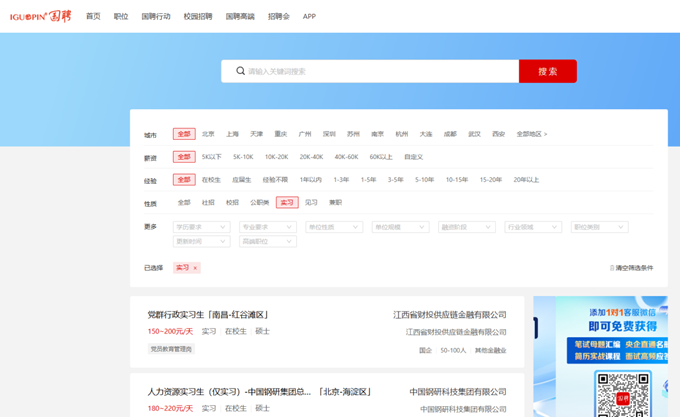Viewport: 680px width, 417px height.
Task: Select the 成都 city filter
Action: click(x=450, y=134)
